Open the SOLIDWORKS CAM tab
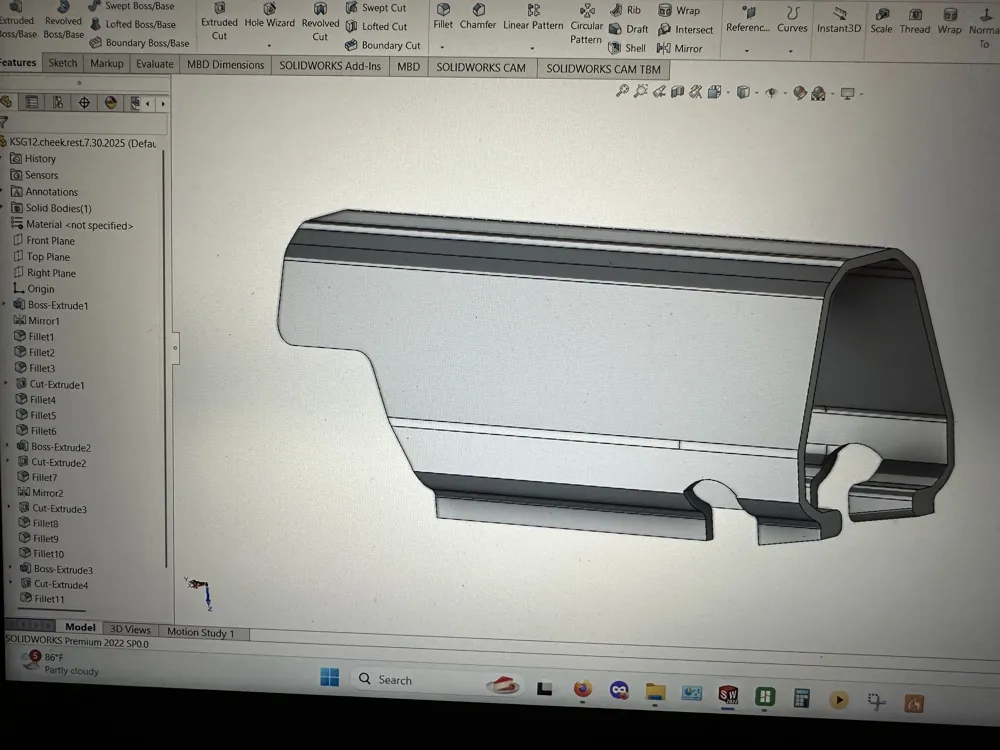The width and height of the screenshot is (1000, 750). click(x=481, y=68)
